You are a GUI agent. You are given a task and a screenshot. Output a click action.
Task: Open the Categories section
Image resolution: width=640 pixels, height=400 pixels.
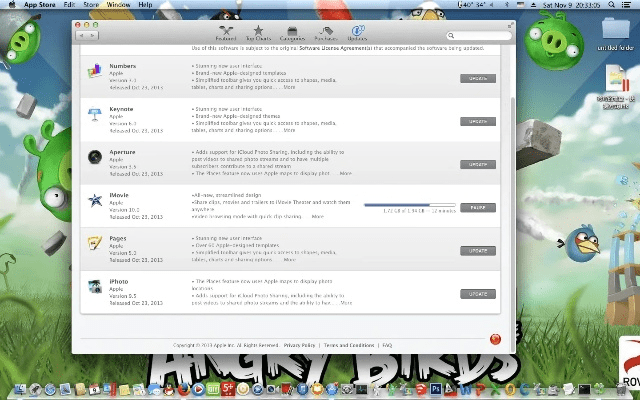[x=291, y=34]
